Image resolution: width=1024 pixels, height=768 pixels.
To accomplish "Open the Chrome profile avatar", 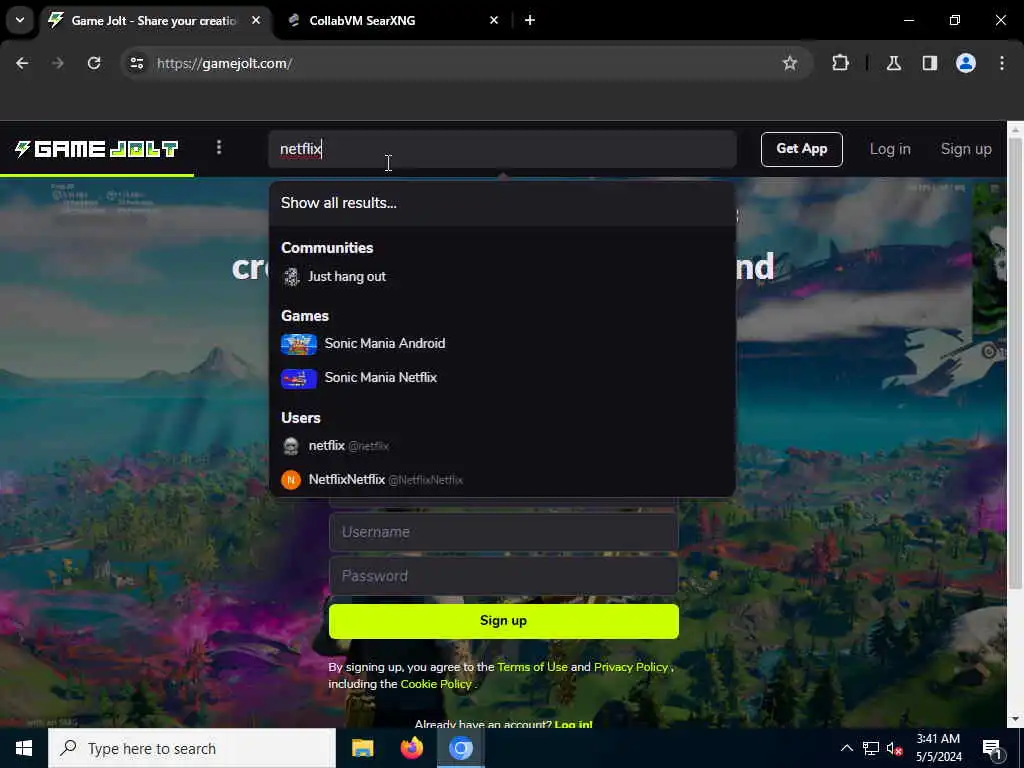I will (x=965, y=63).
